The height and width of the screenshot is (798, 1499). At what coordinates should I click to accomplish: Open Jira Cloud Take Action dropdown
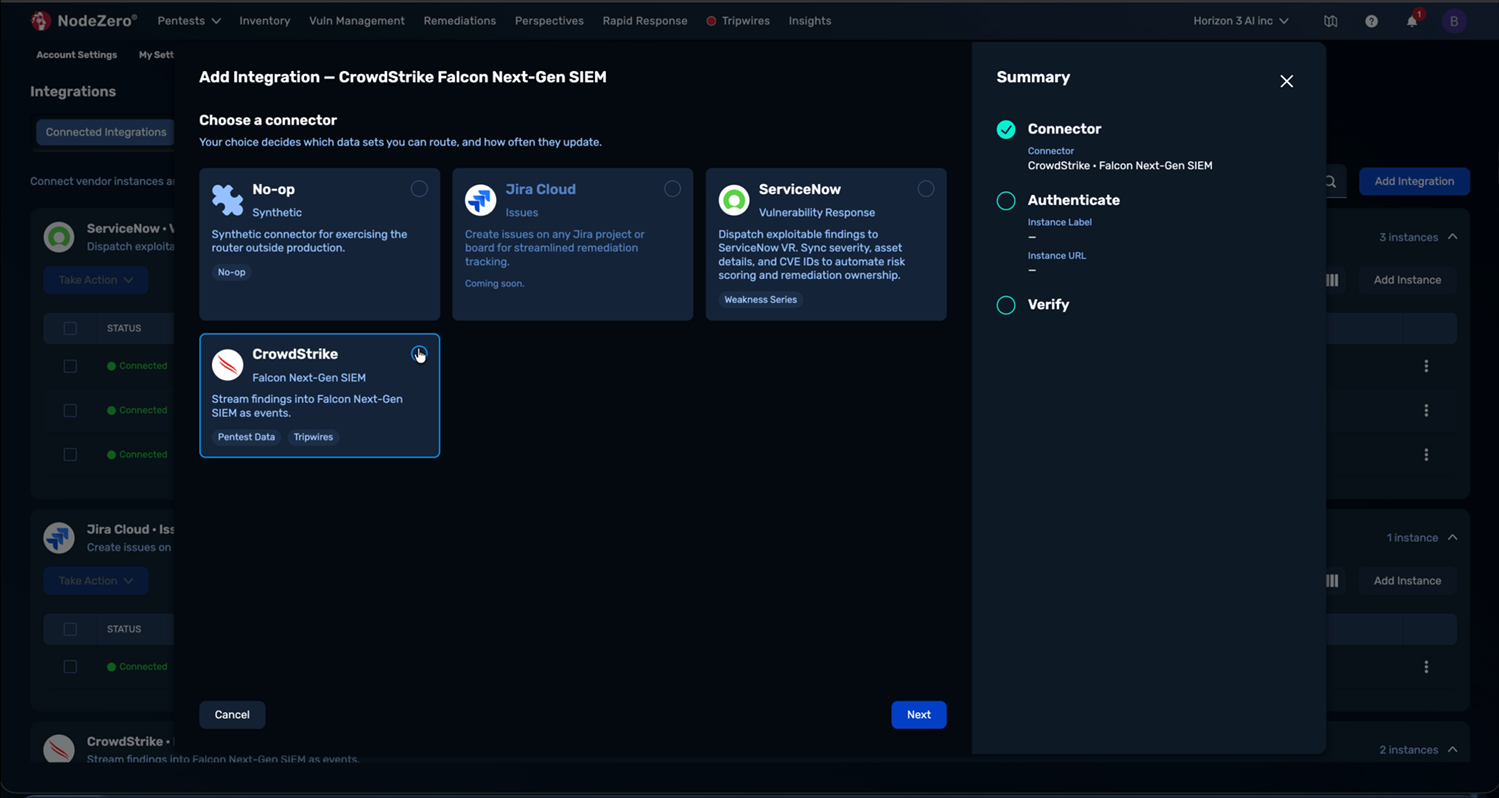point(96,581)
